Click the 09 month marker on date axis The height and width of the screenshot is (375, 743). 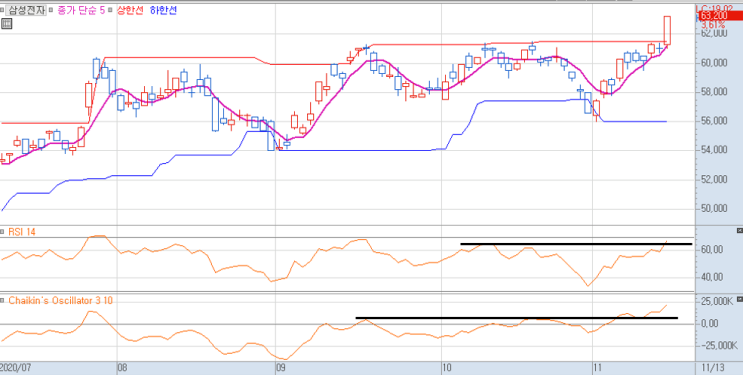pyautogui.click(x=281, y=368)
